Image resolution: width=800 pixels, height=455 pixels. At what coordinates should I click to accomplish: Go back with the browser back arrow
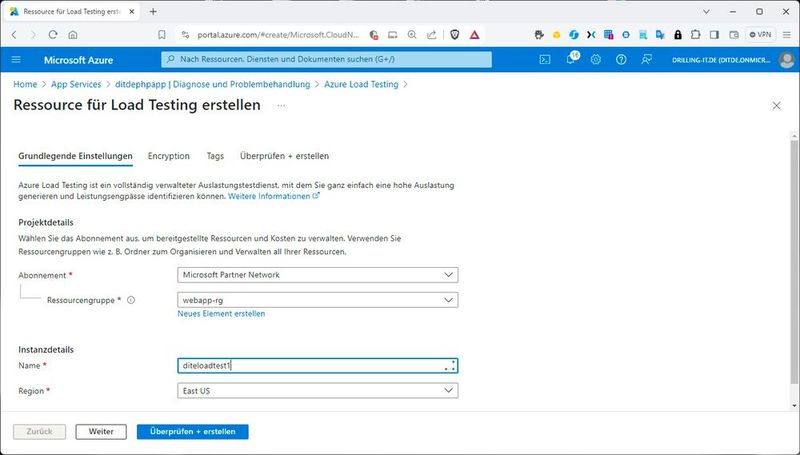[14, 35]
